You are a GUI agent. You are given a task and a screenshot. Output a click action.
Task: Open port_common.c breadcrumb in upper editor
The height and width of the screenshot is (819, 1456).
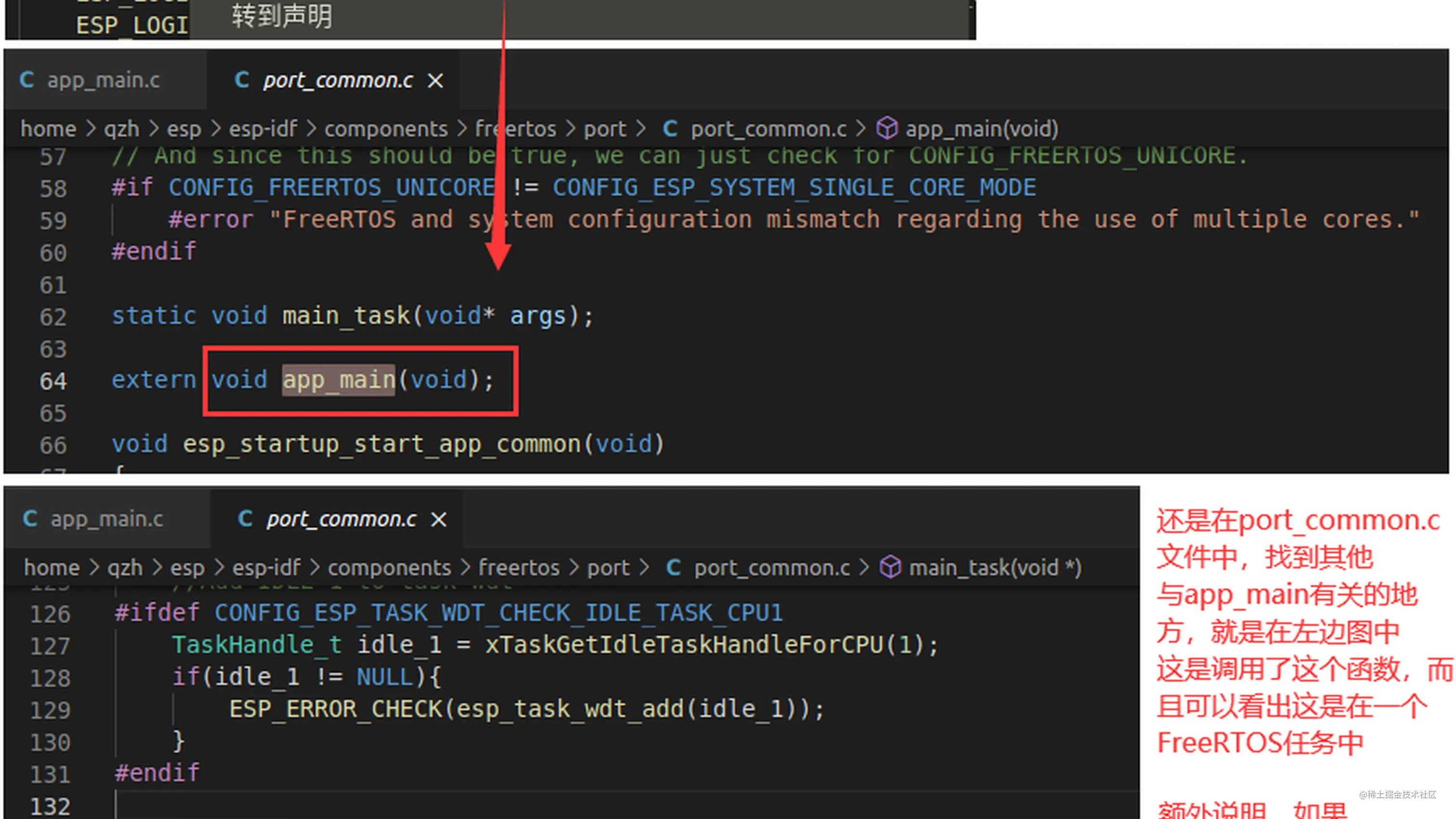click(x=769, y=129)
